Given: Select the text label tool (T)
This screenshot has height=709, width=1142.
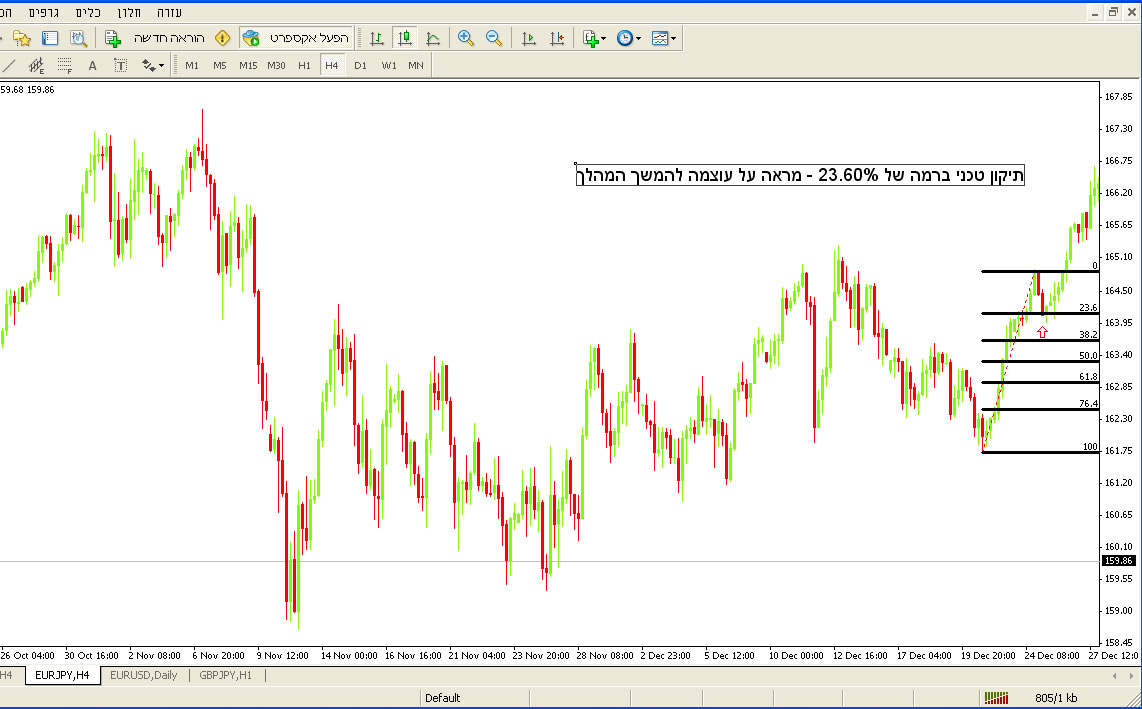Looking at the screenshot, I should point(121,66).
